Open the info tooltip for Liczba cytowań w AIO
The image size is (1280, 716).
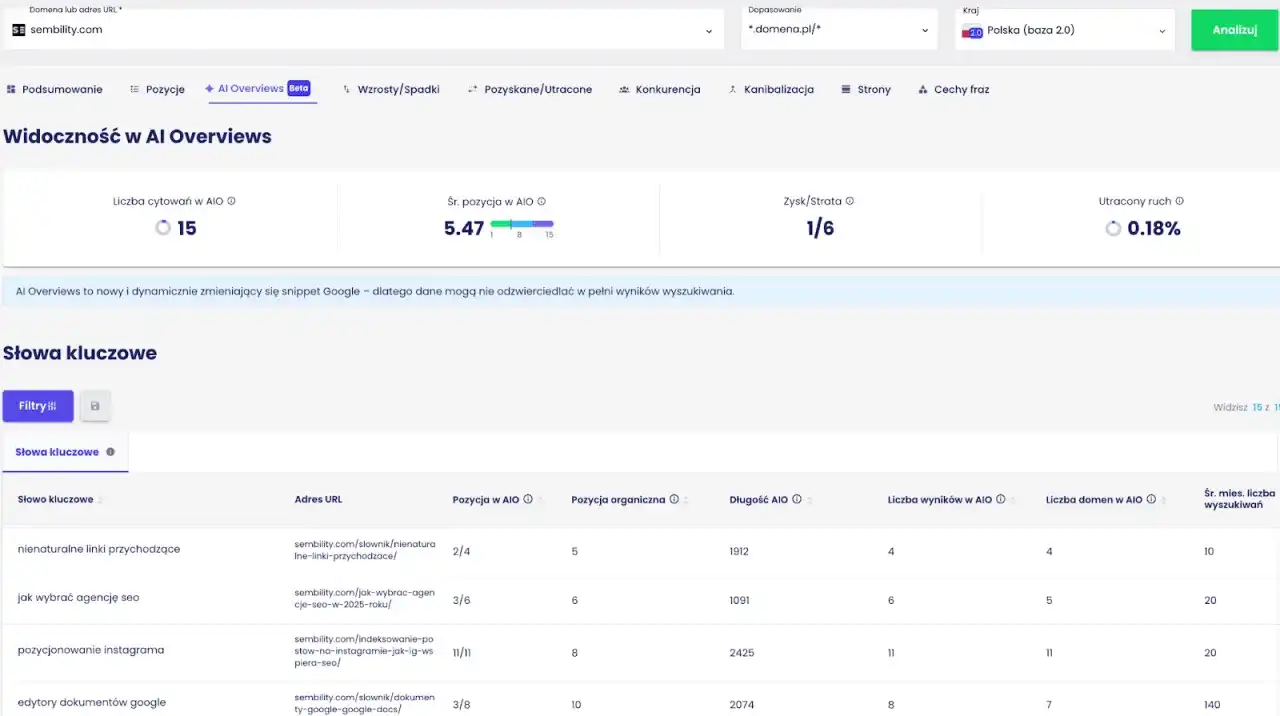231,200
